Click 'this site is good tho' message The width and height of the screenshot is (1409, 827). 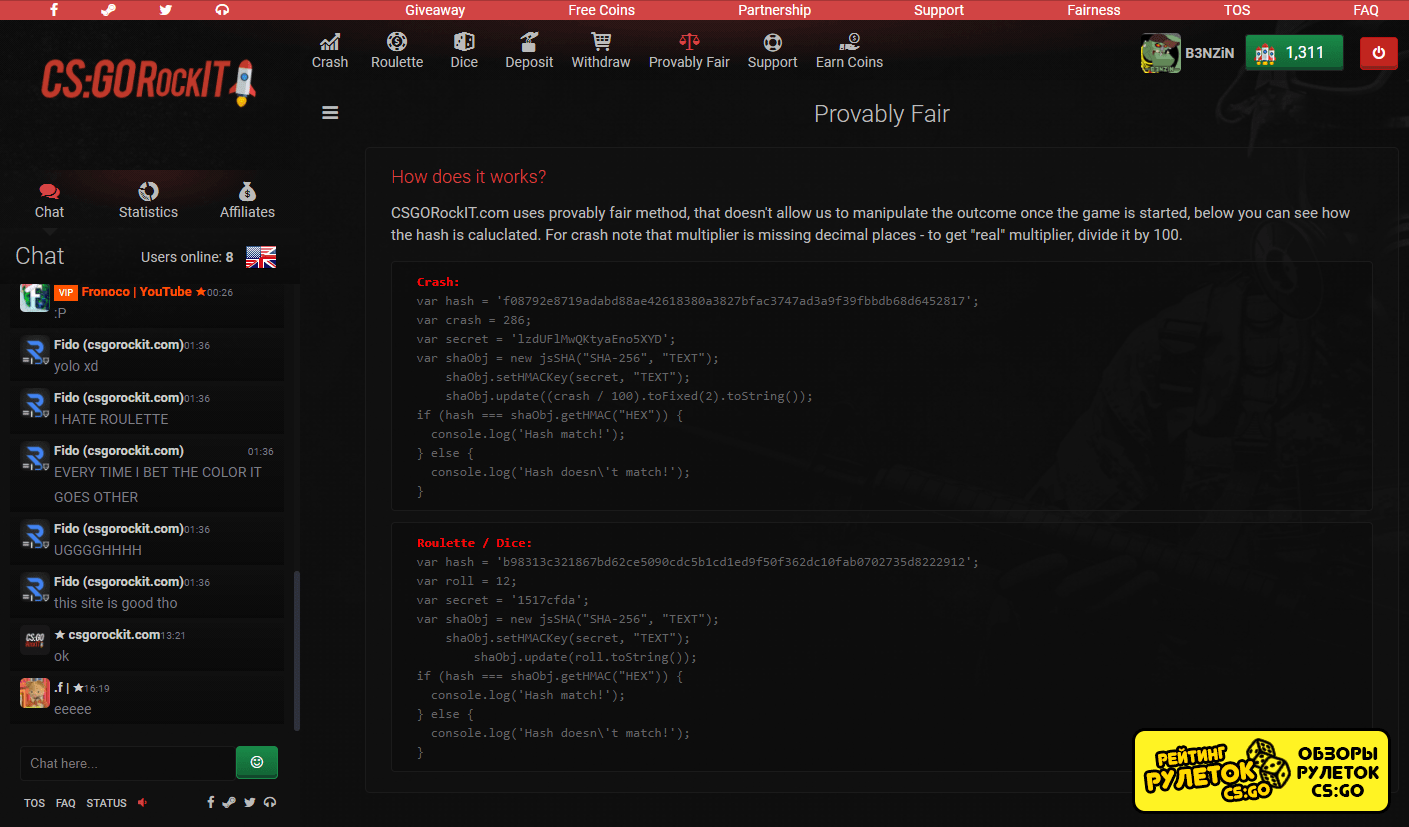pyautogui.click(x=116, y=603)
